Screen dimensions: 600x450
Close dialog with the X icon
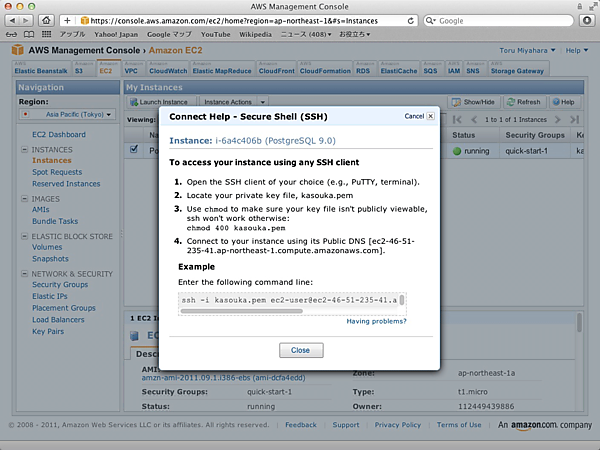click(x=430, y=116)
